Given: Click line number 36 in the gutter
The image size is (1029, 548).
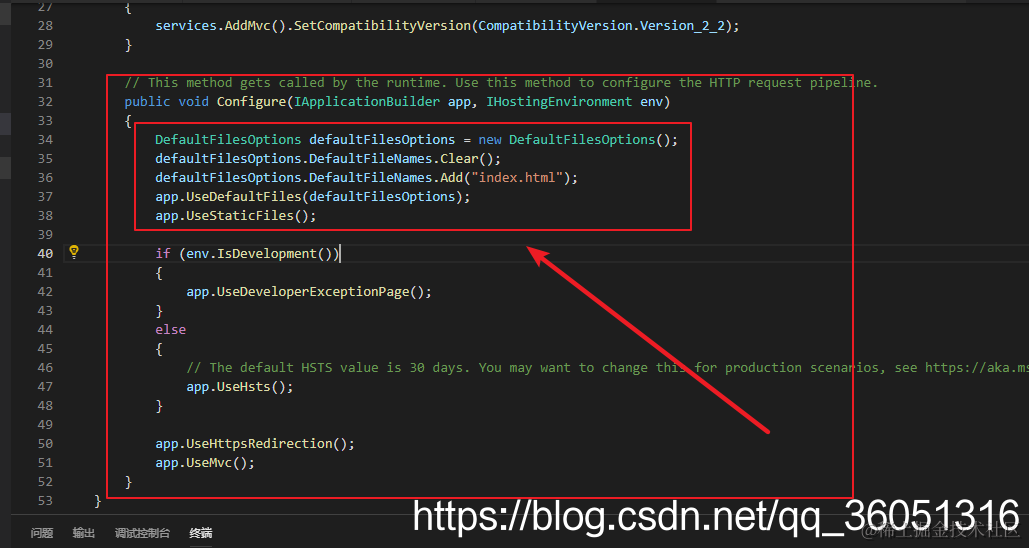Looking at the screenshot, I should coord(45,178).
